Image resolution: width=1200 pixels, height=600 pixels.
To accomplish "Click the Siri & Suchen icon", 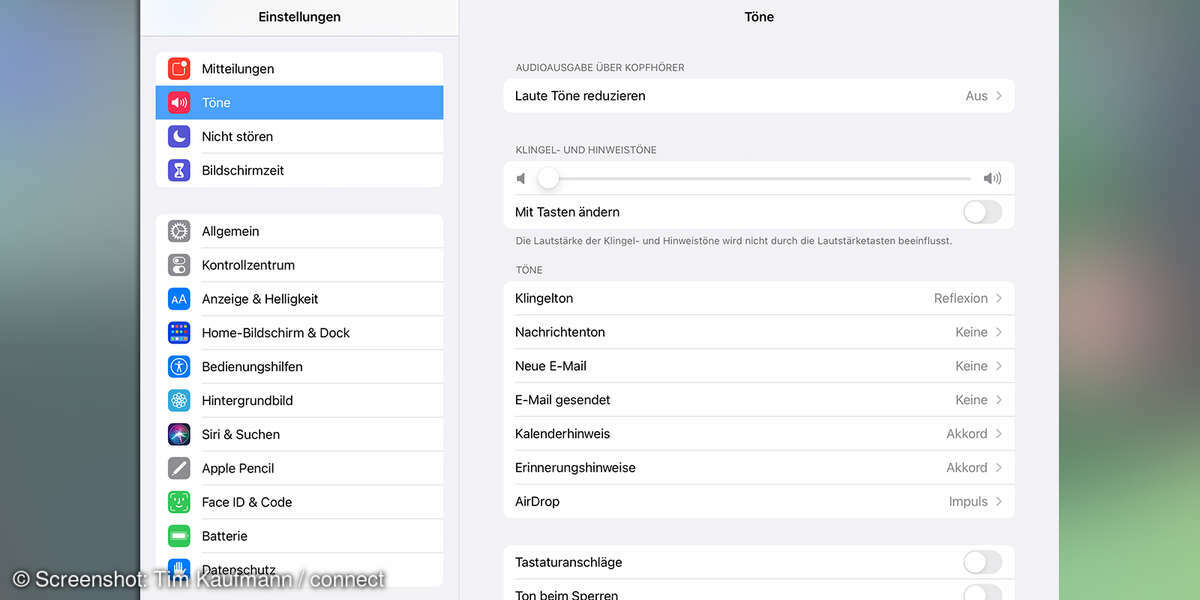I will click(x=179, y=434).
